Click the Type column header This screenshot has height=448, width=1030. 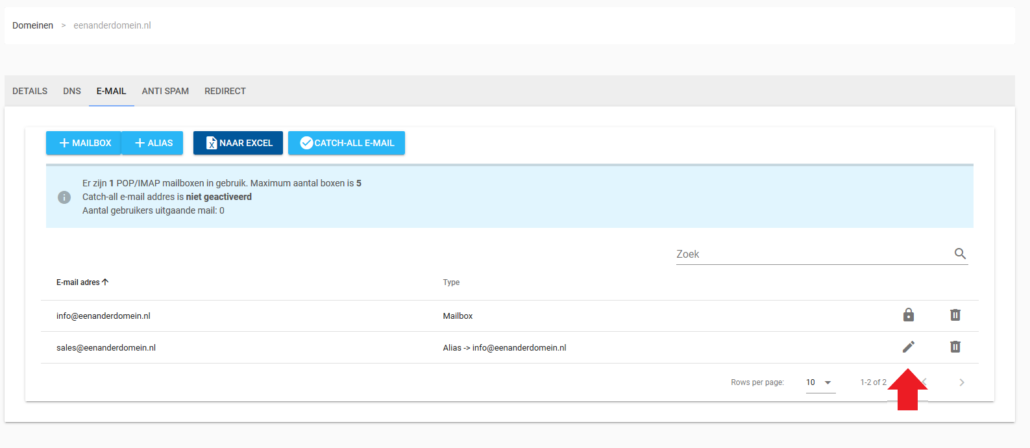[x=451, y=282]
